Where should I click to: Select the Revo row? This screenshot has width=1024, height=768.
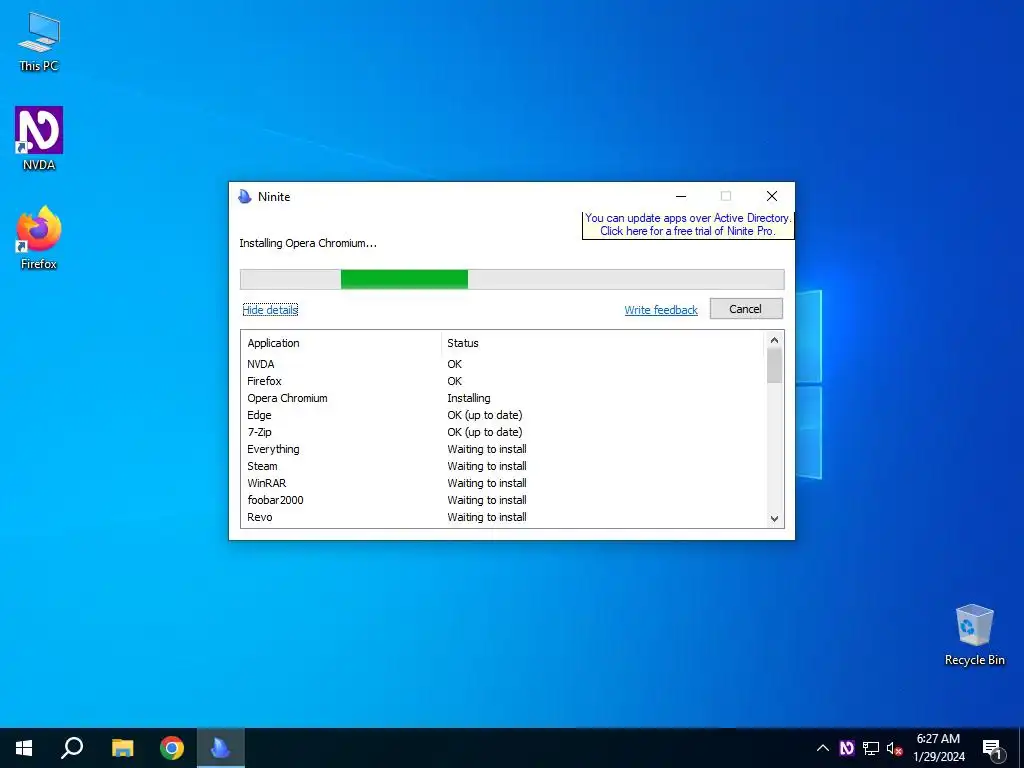click(503, 517)
